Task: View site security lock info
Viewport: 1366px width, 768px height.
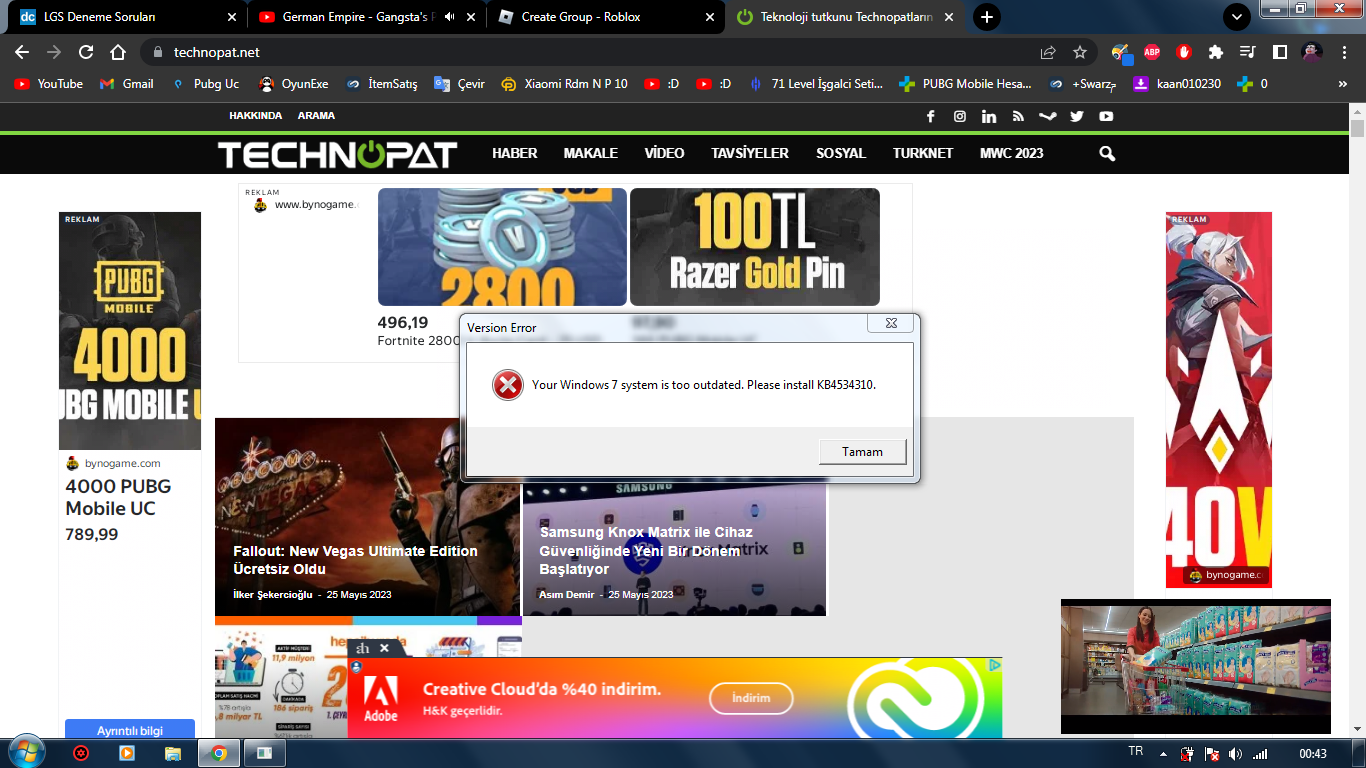Action: click(x=158, y=52)
